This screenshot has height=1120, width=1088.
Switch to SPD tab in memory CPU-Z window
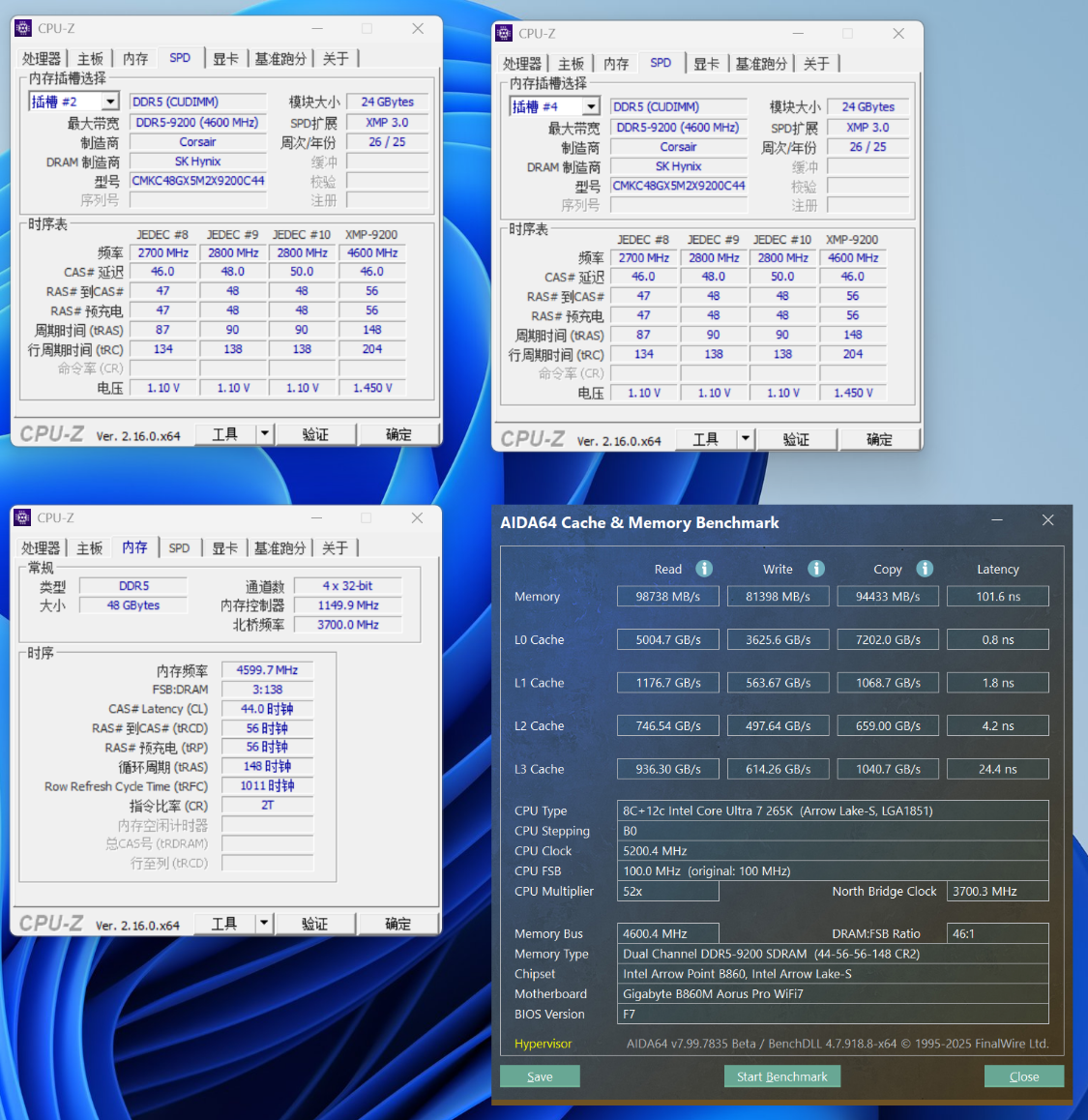[179, 547]
